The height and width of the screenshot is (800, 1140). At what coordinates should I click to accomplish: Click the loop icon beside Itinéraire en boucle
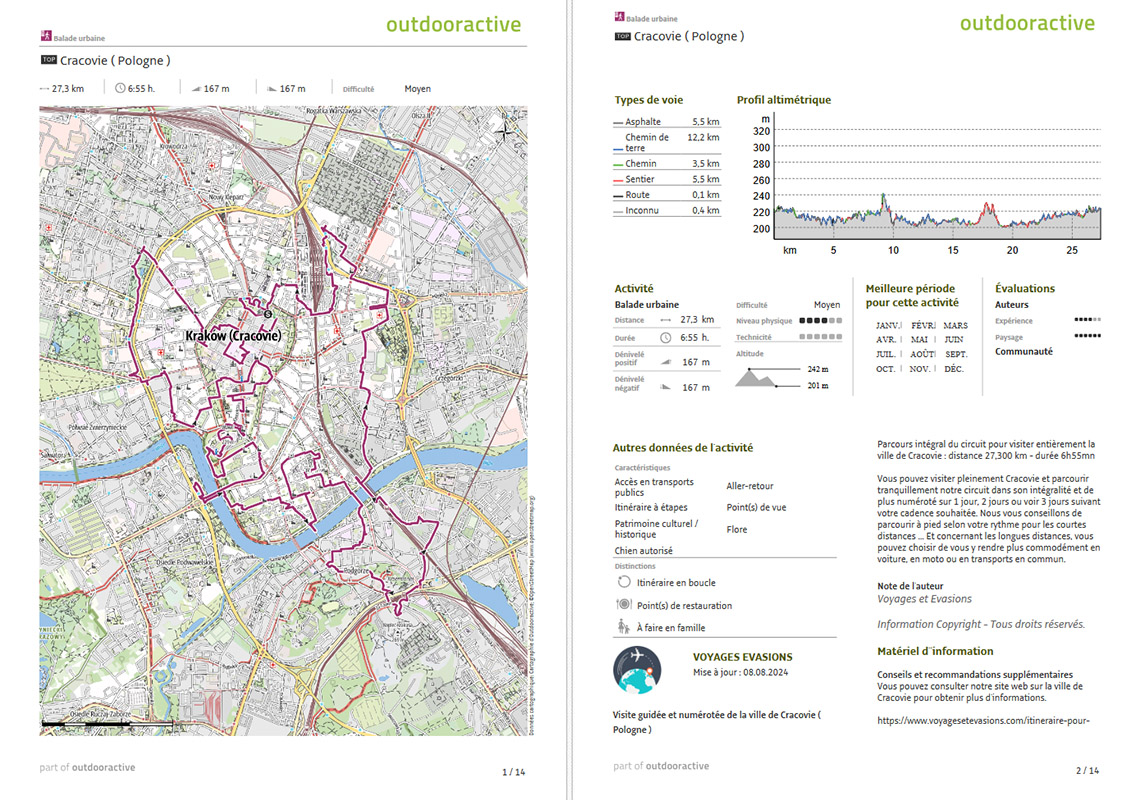click(x=624, y=582)
